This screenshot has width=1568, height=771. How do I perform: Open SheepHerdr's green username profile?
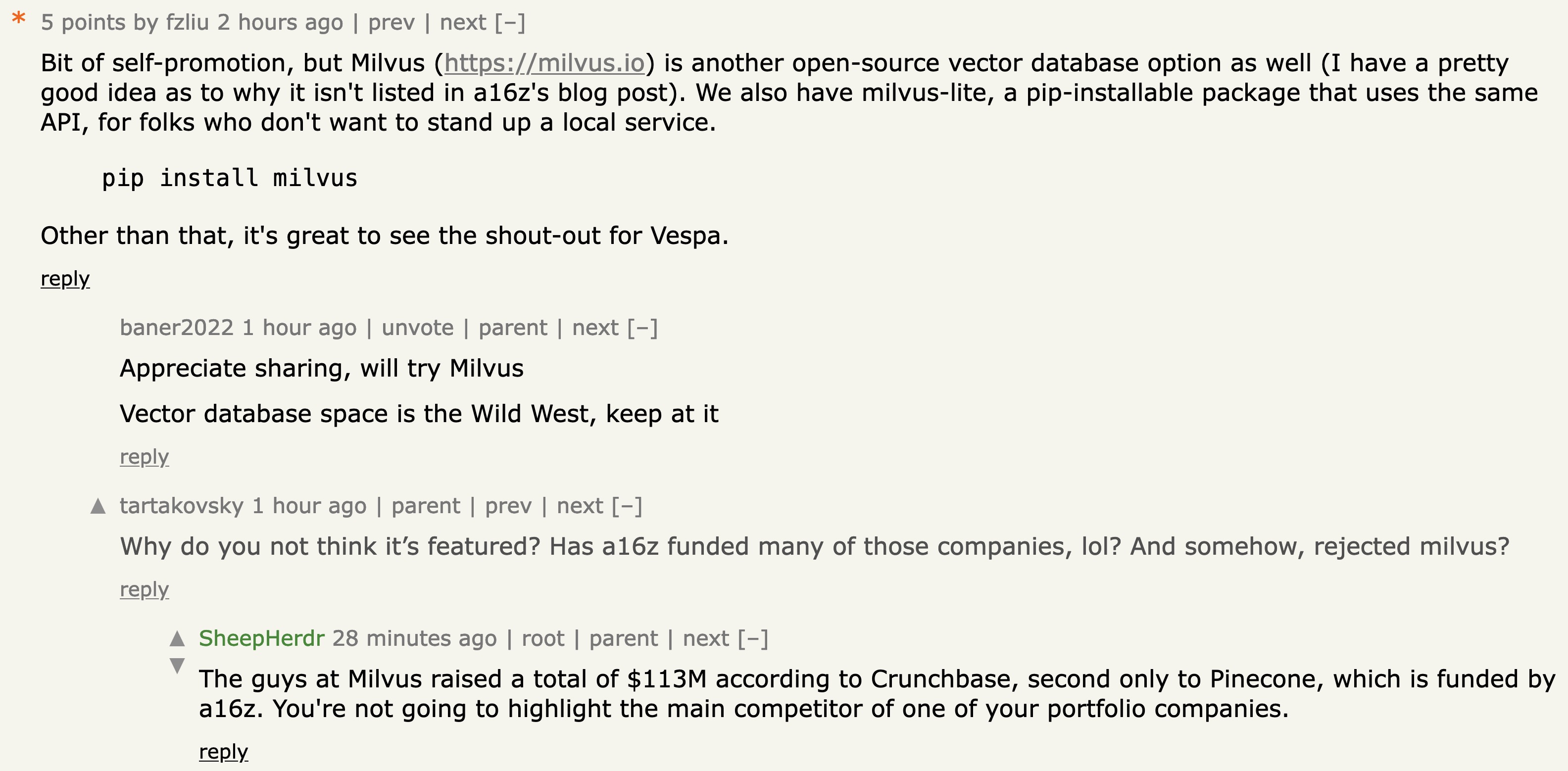[262, 639]
